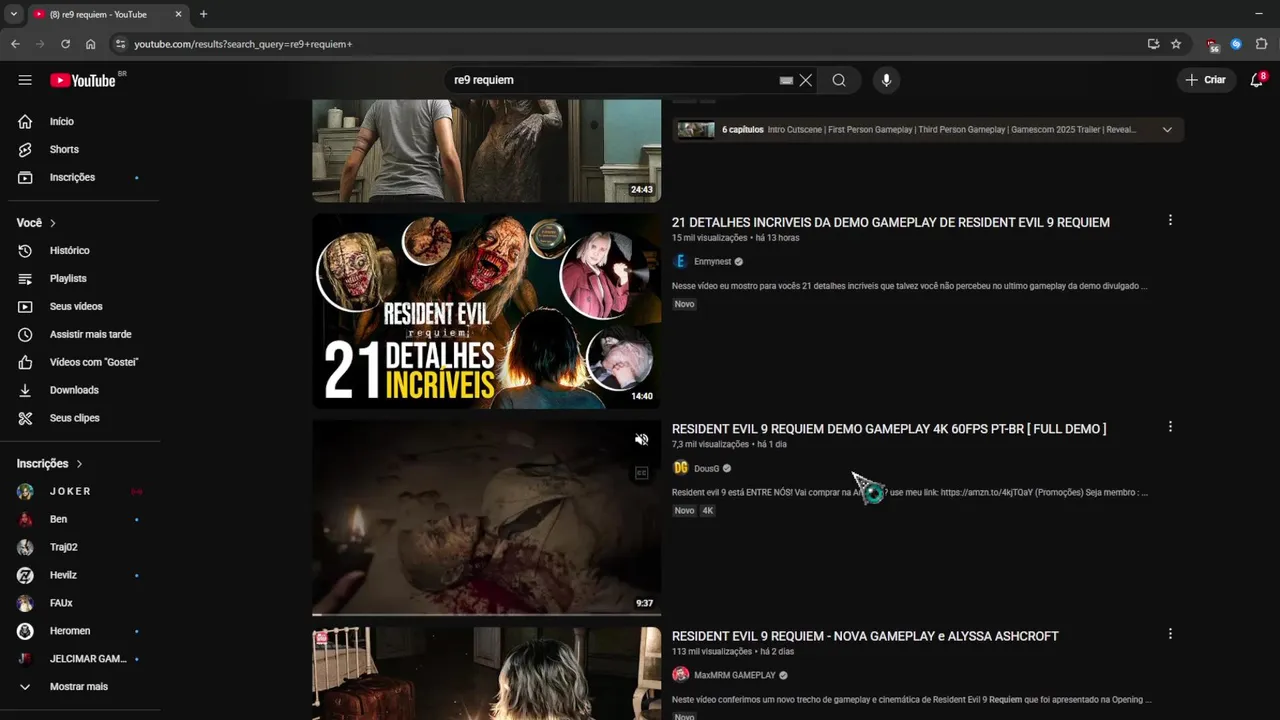Open the Enmynest channel name
Viewport: 1280px width, 720px height.
(x=712, y=261)
